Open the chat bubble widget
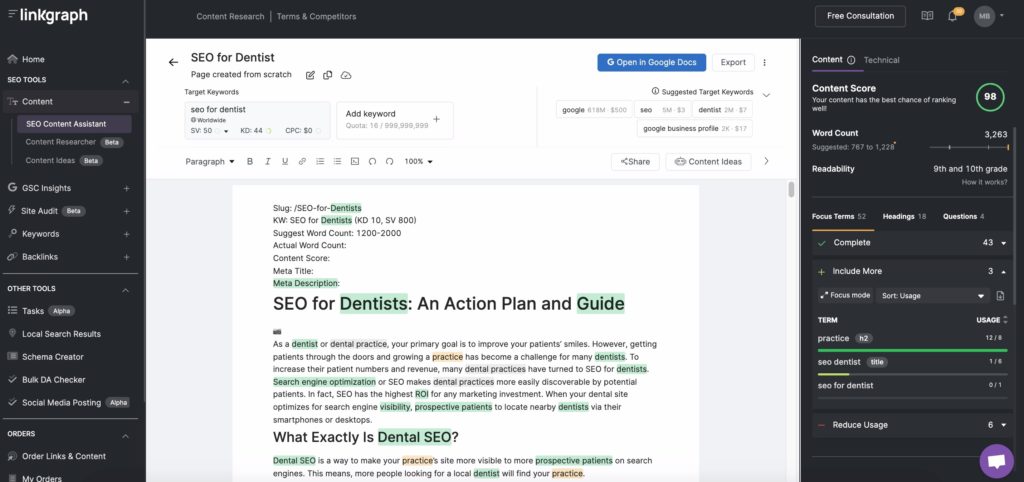The image size is (1024, 482). [x=996, y=461]
